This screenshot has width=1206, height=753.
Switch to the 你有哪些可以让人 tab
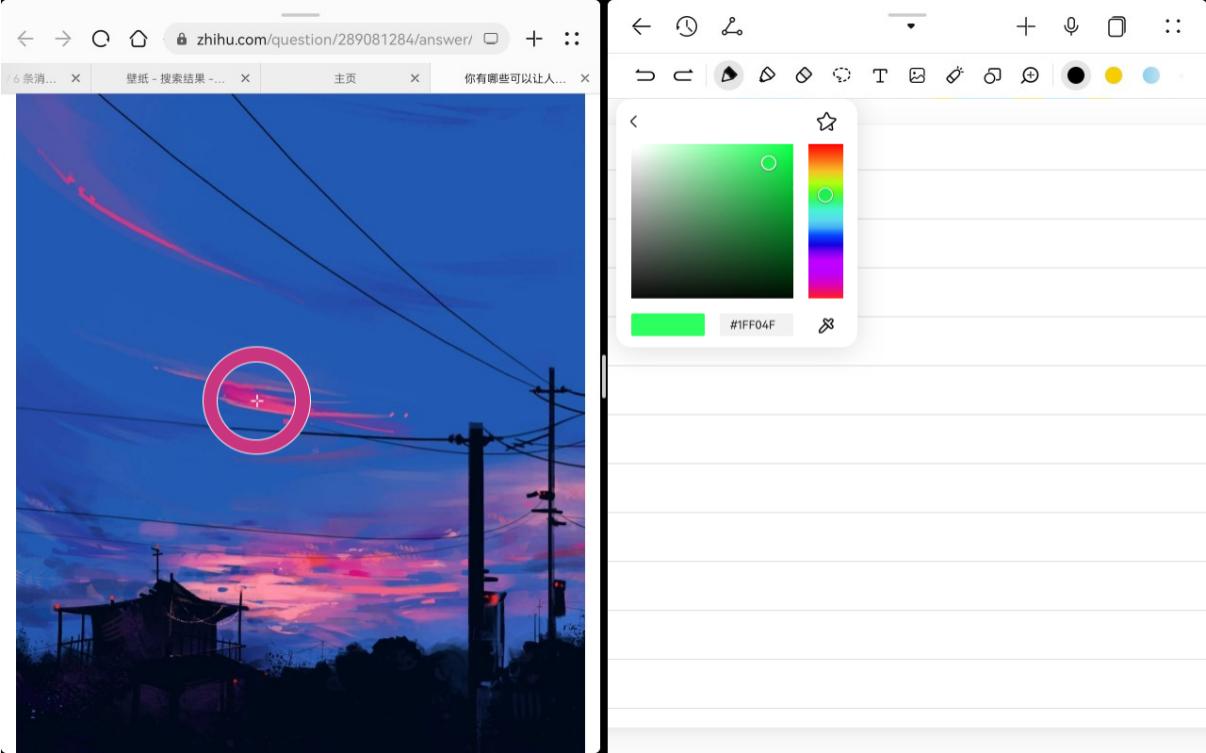click(515, 78)
